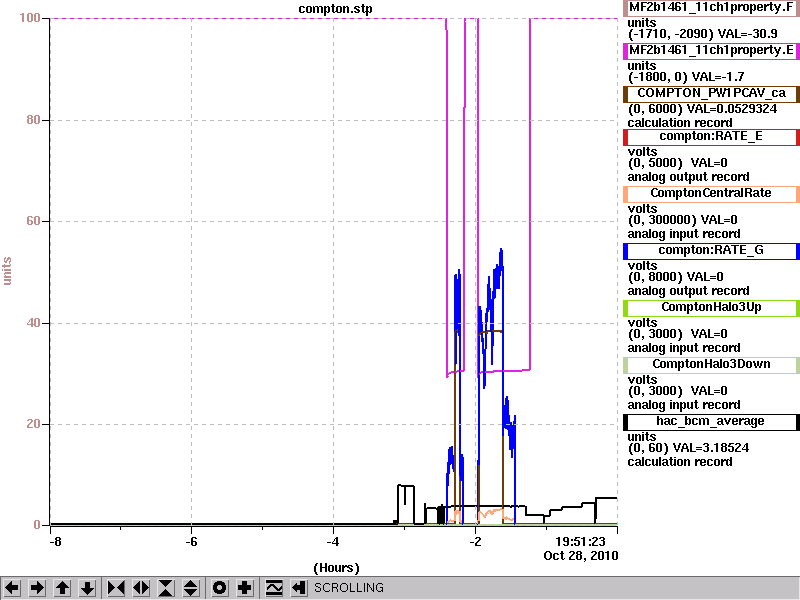Pan the graph up with up arrow
Image resolution: width=800 pixels, height=600 pixels.
click(x=62, y=588)
